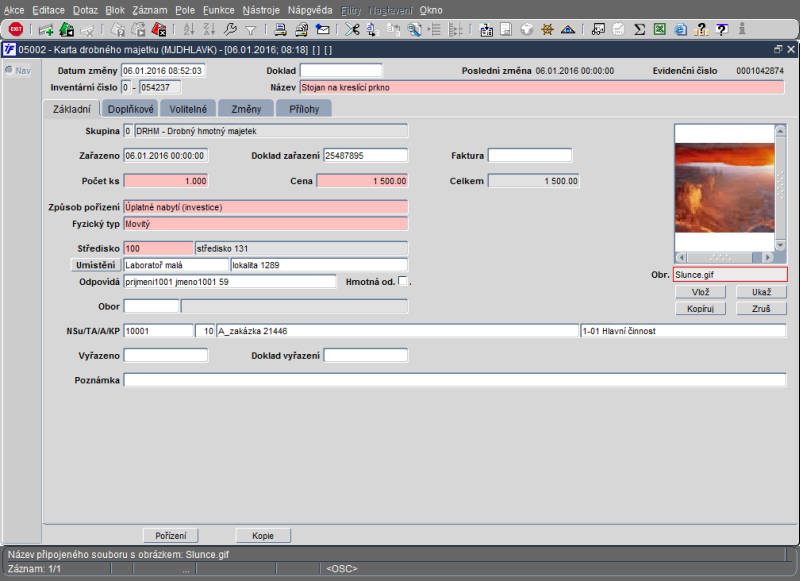Click the question mark with boxes help icon

pyautogui.click(x=701, y=30)
